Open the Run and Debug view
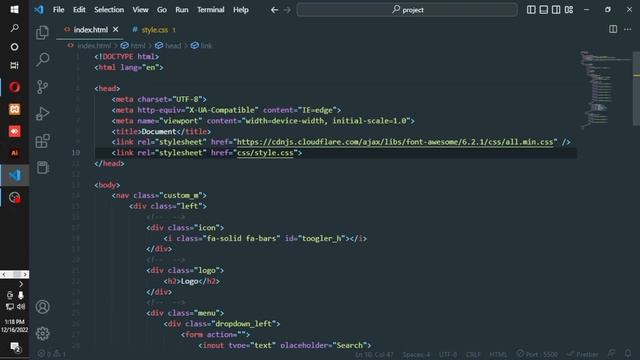The height and width of the screenshot is (360, 640). tap(42, 113)
